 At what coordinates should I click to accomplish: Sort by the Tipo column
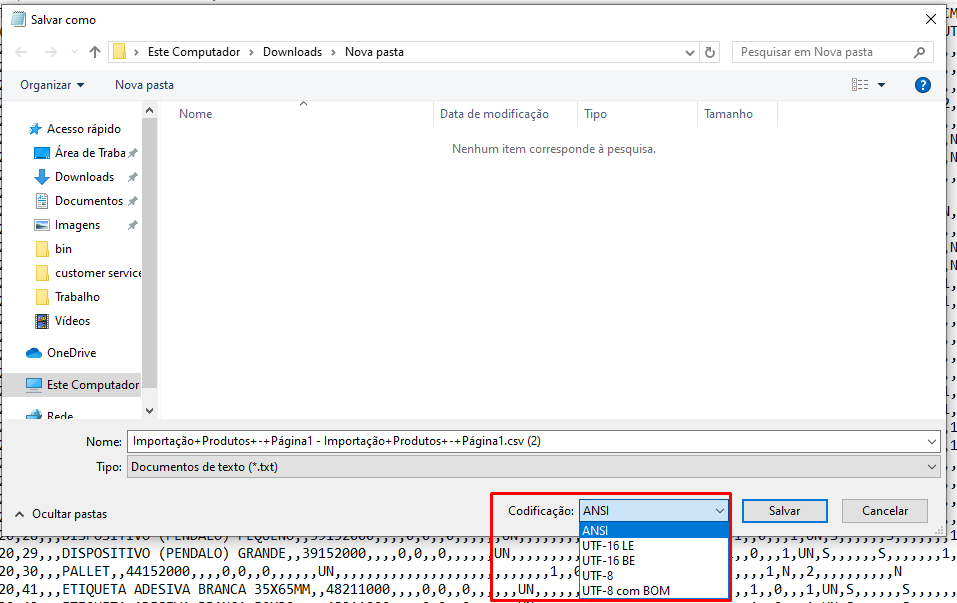595,114
